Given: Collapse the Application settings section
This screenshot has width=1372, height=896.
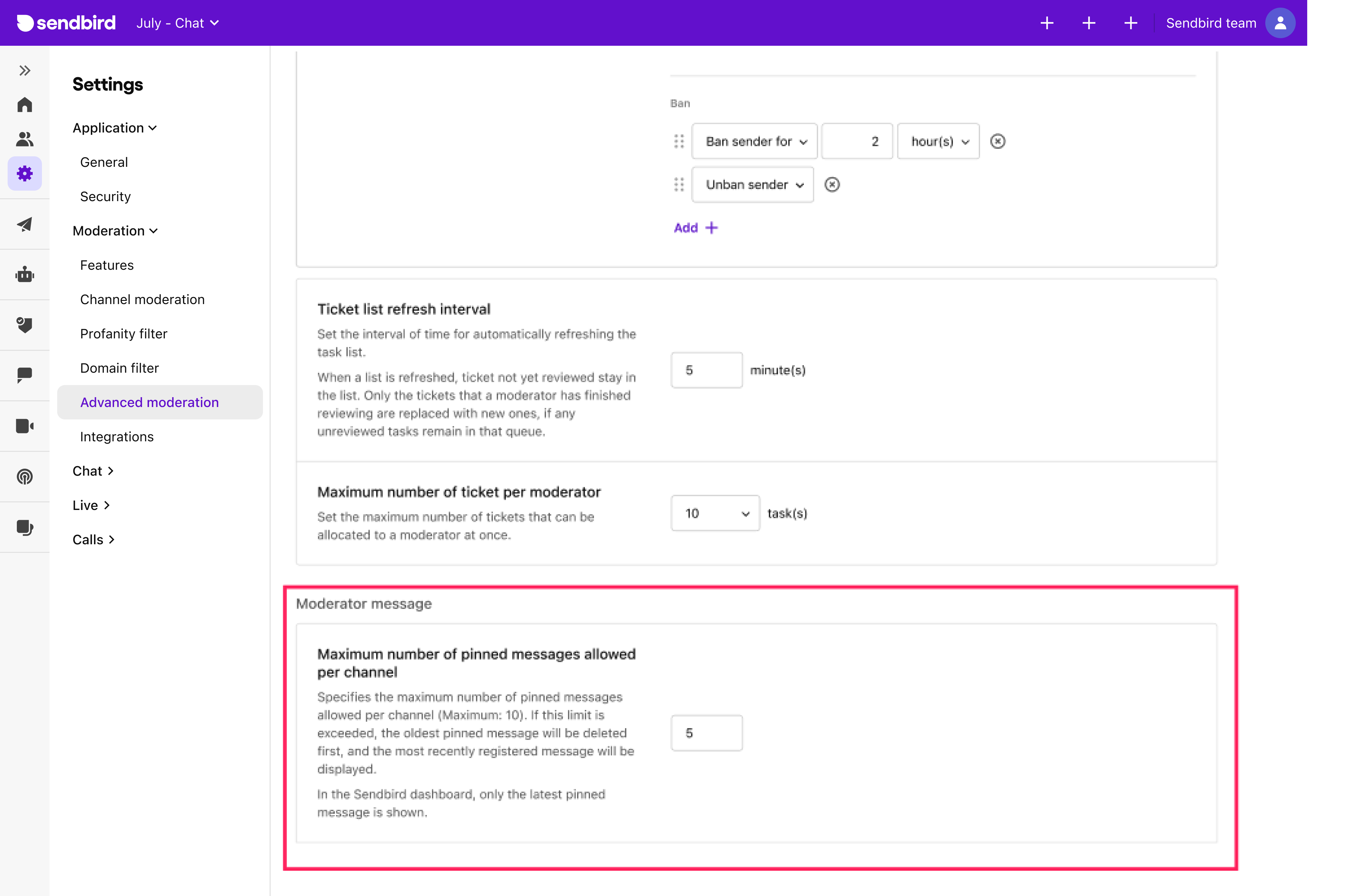Looking at the screenshot, I should pyautogui.click(x=115, y=128).
